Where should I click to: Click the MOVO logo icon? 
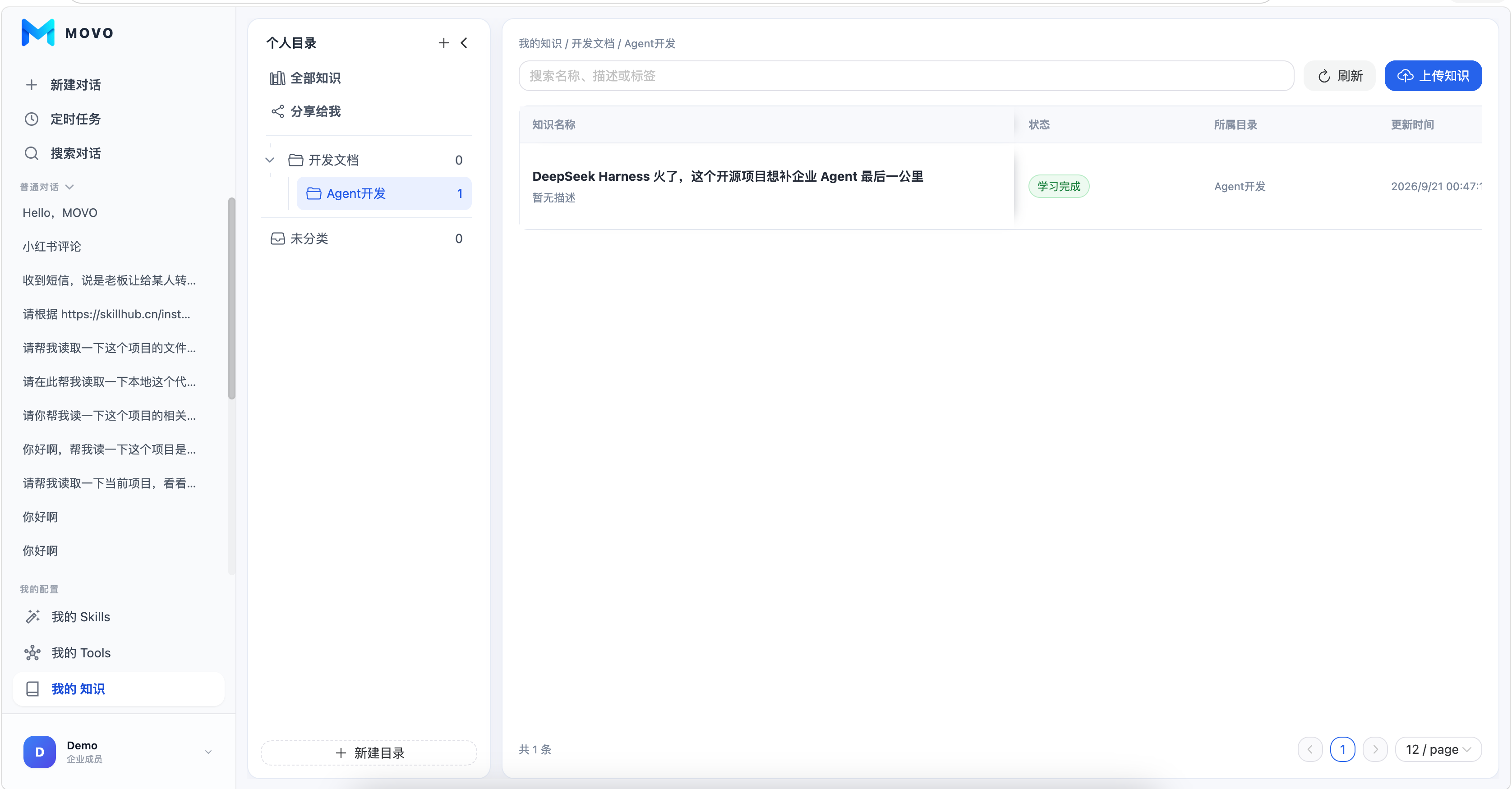[38, 32]
